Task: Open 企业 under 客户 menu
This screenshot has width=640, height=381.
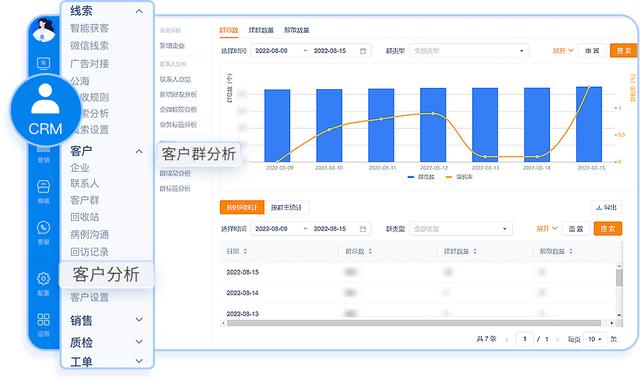Action: 80,167
